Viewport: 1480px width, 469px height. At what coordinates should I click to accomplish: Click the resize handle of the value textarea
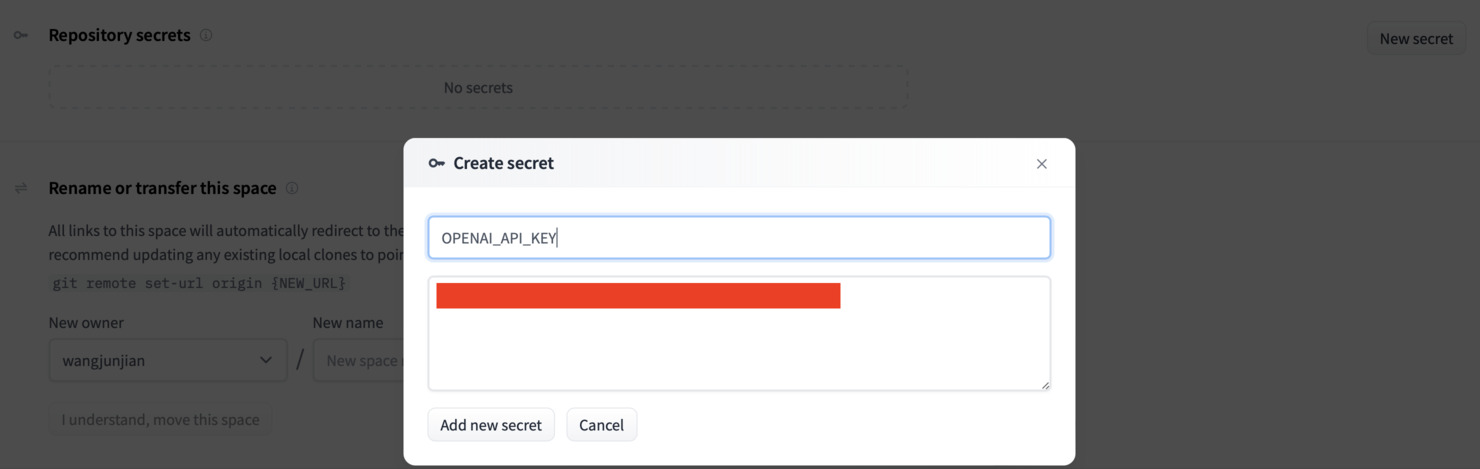coord(1045,384)
